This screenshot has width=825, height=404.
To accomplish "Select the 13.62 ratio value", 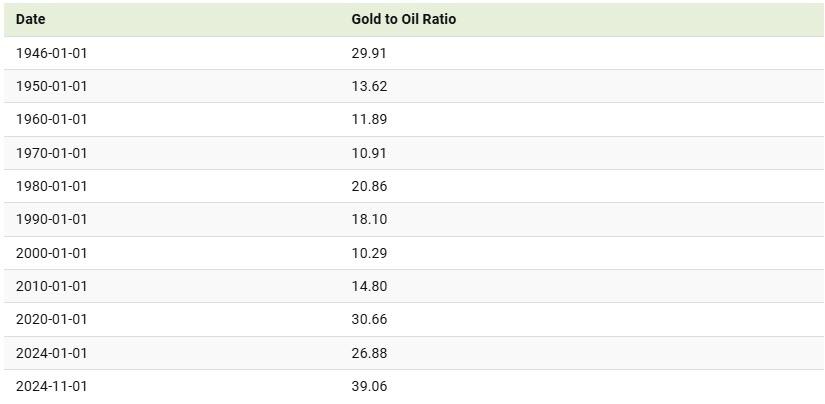I will point(369,86).
